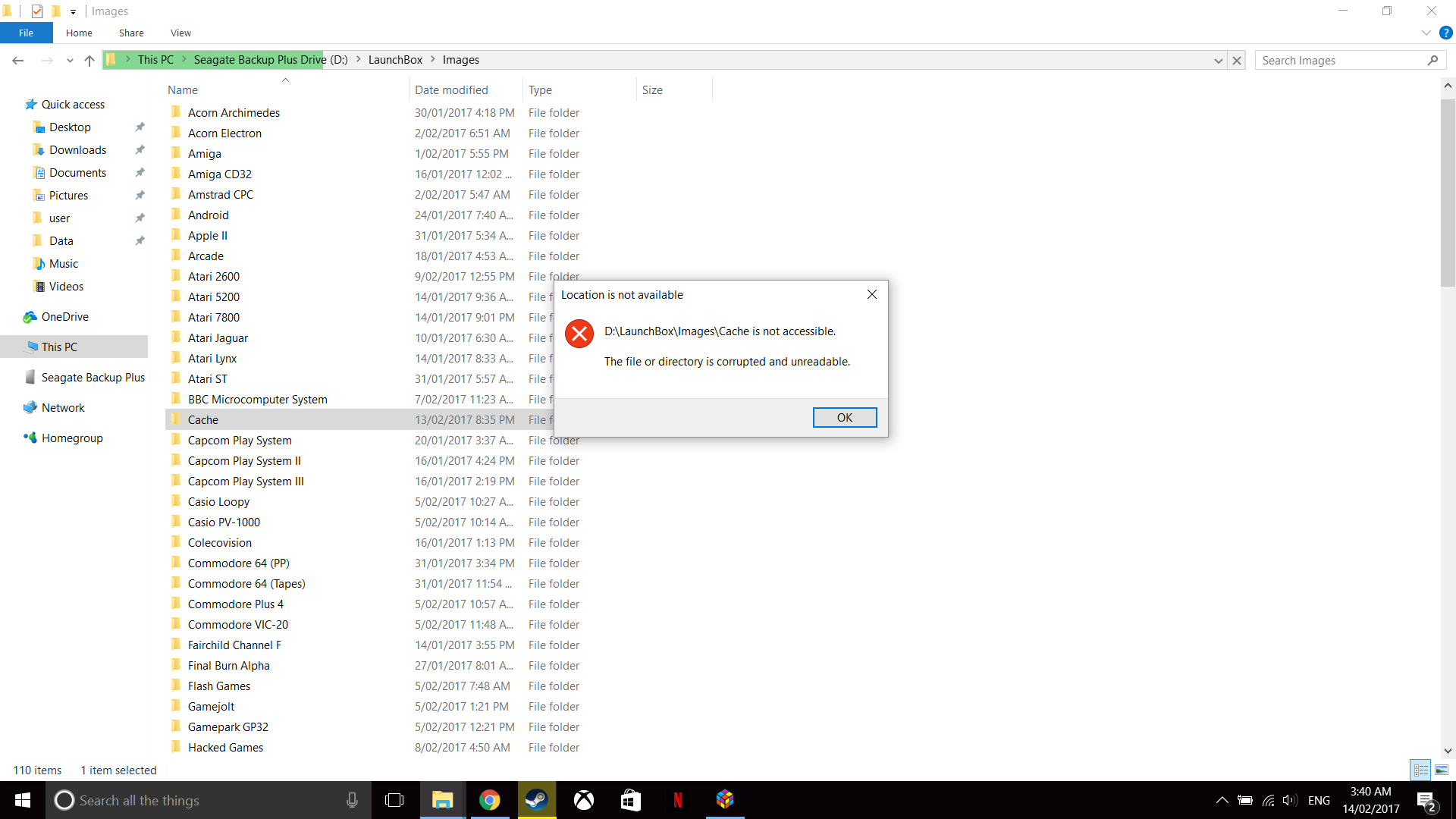
Task: Select Homegroup in navigation pane
Action: (x=72, y=438)
